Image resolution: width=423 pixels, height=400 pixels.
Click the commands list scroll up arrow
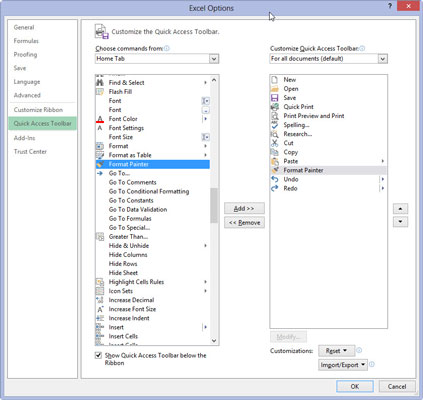pos(214,80)
